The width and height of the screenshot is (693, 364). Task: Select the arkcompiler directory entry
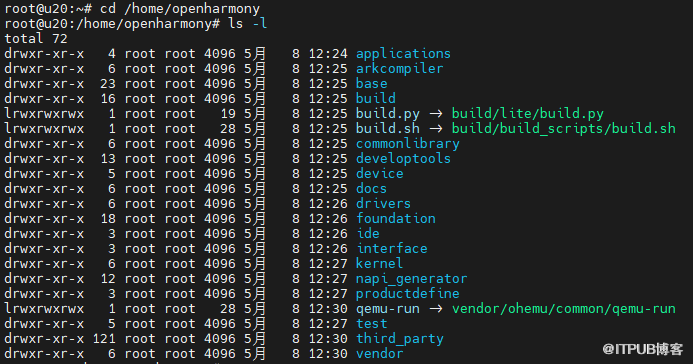pos(399,69)
